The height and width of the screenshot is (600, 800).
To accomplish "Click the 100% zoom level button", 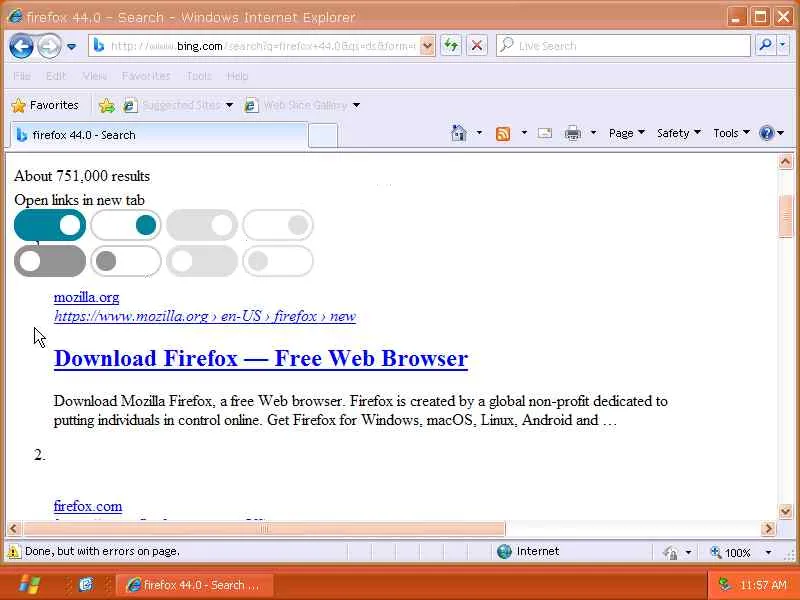I will [x=731, y=553].
